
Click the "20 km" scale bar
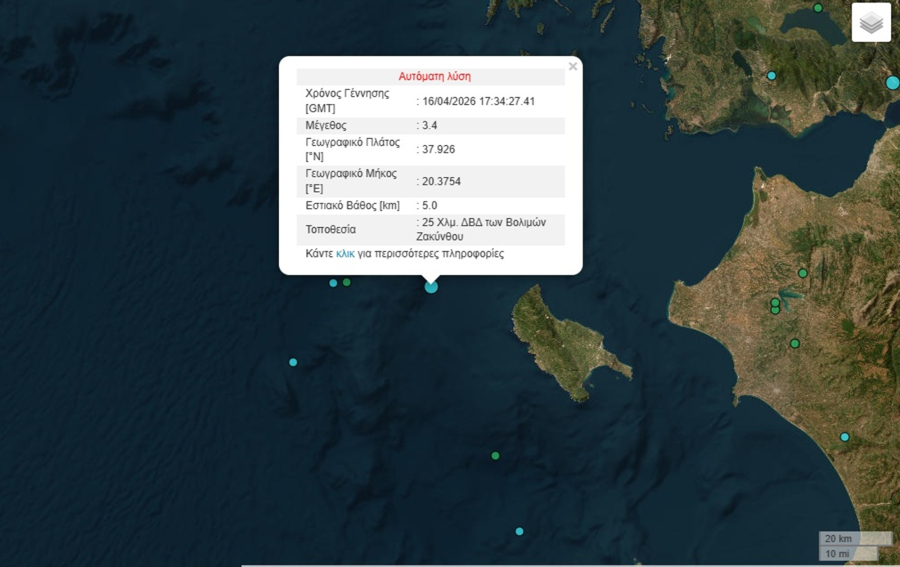tap(838, 538)
